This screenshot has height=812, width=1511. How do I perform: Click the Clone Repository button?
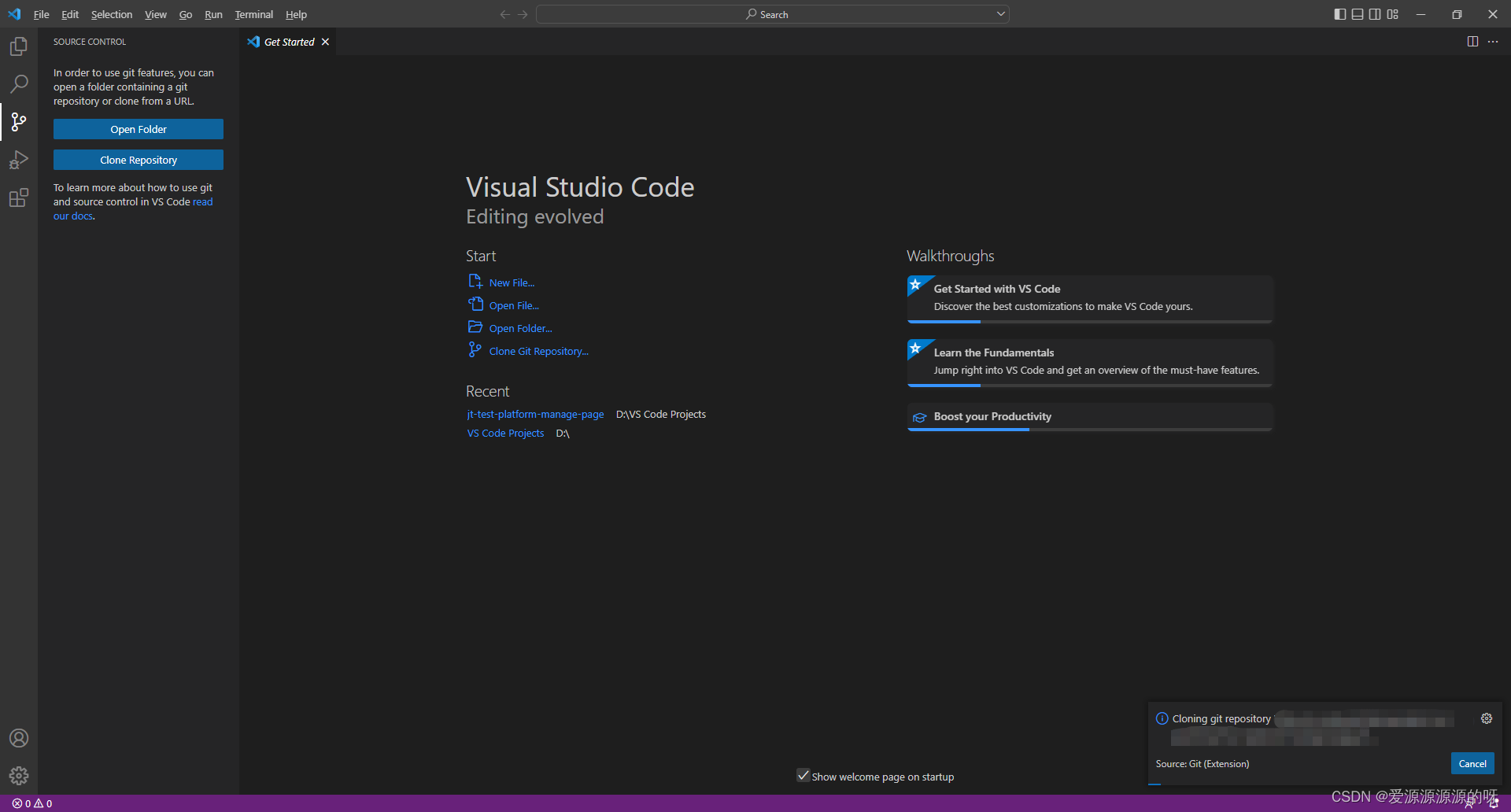click(139, 160)
